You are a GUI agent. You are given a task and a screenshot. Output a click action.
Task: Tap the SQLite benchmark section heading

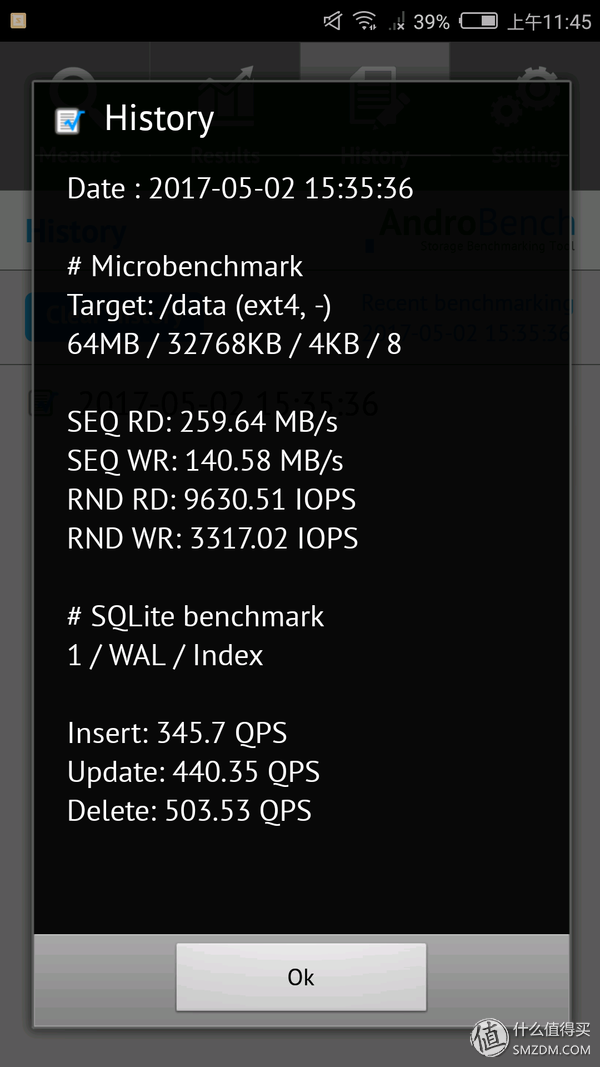point(195,617)
